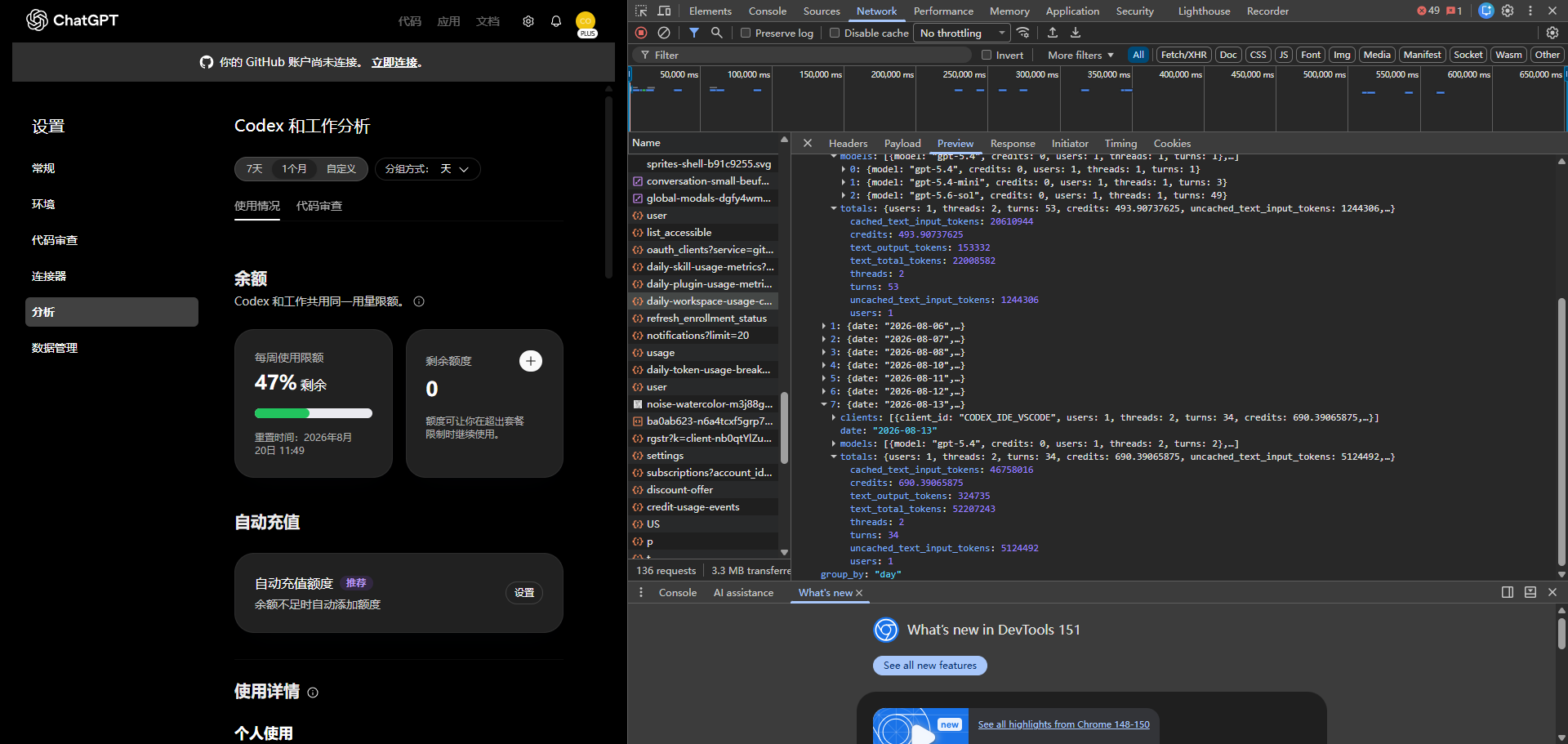
Task: Expand clients CODEX_IDE_VSCODE array
Action: (x=834, y=417)
